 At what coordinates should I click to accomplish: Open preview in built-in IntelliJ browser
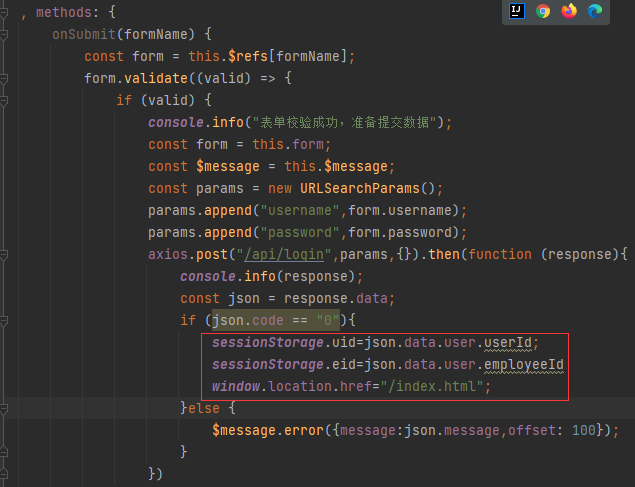(517, 11)
